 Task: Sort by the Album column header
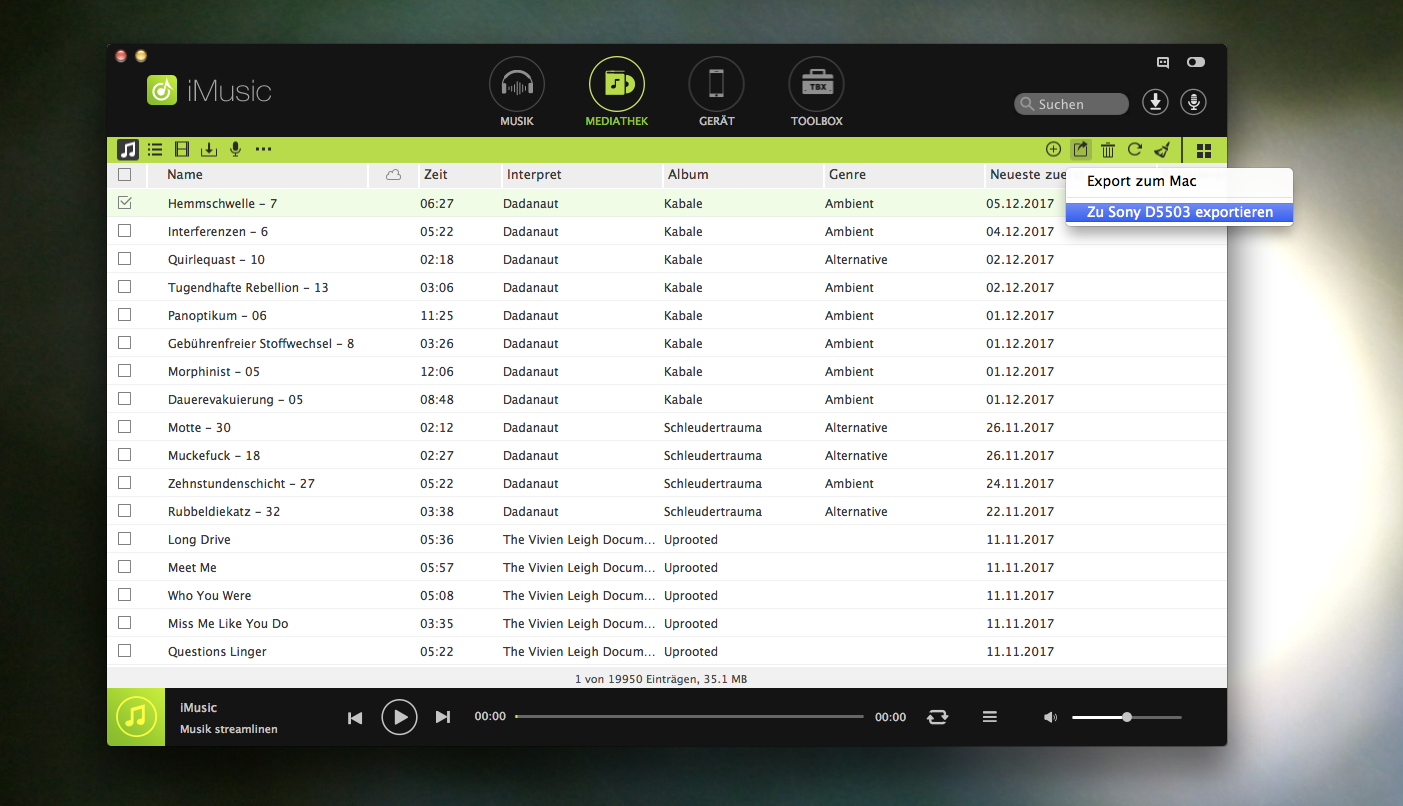[x=743, y=175]
